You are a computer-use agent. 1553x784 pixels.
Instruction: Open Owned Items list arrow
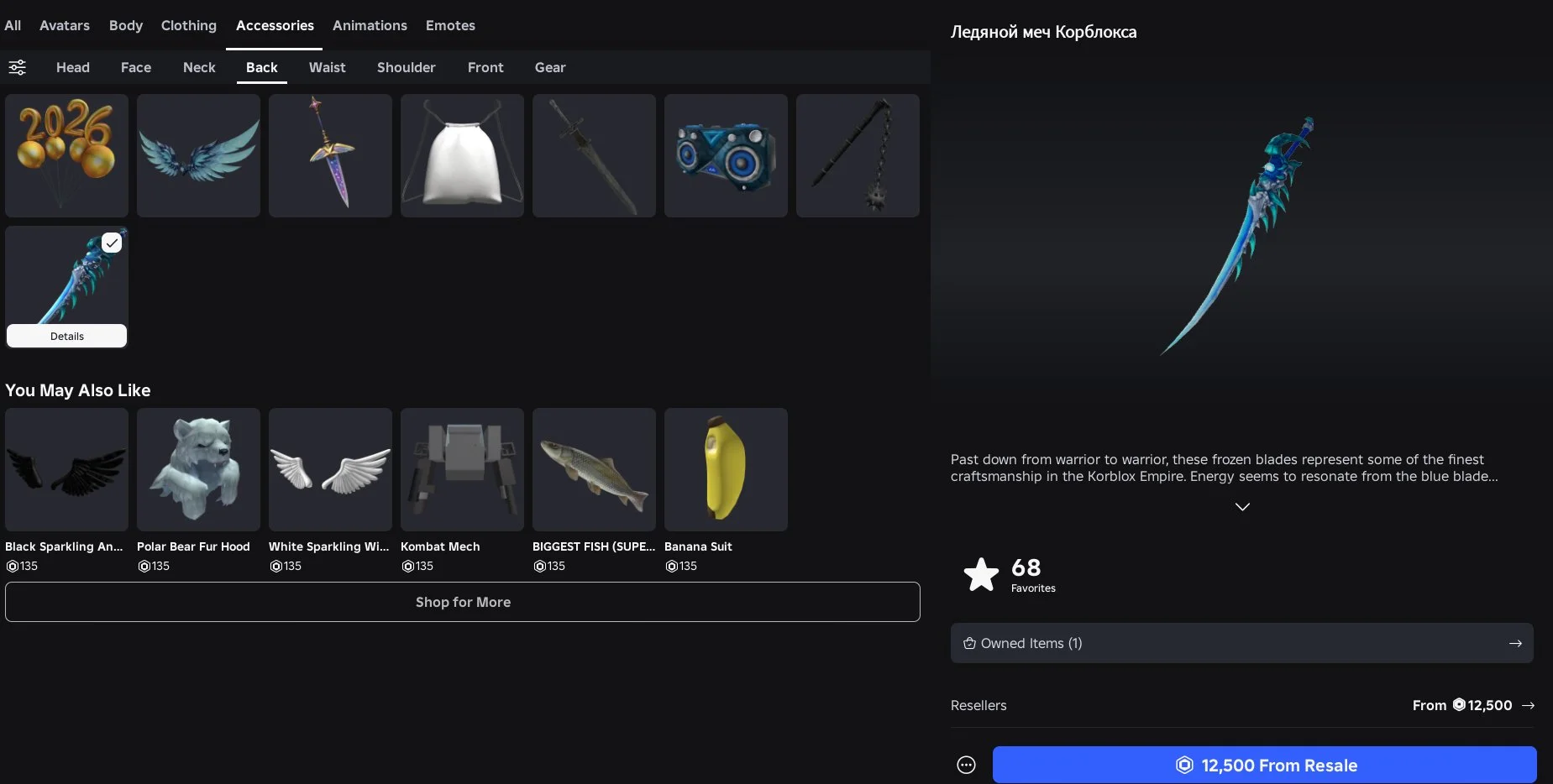pos(1514,643)
